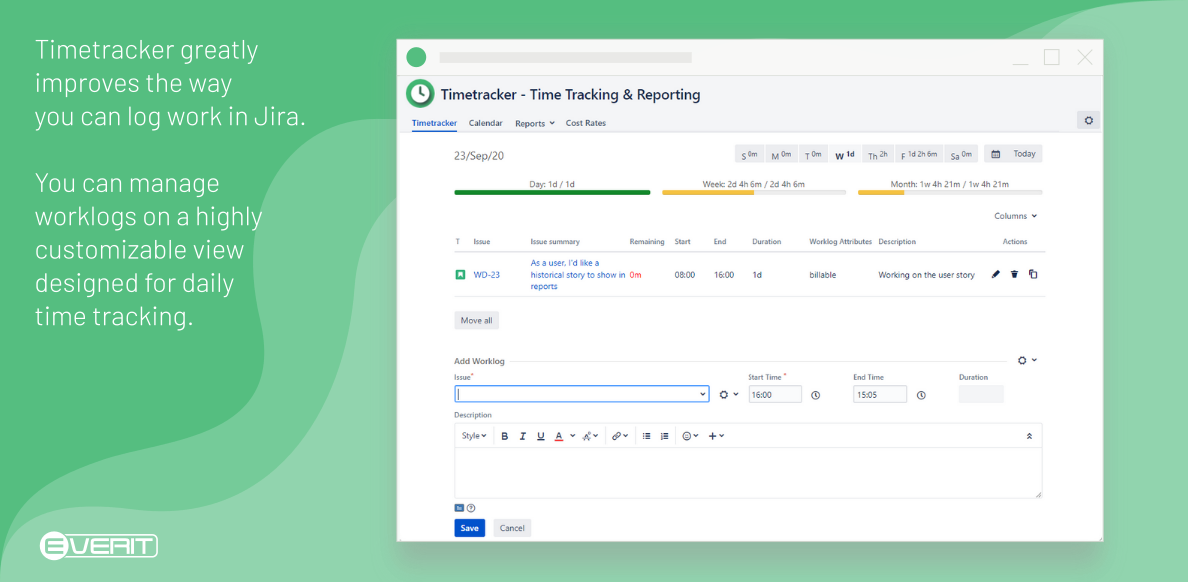Click 'Working on the user story' description
The height and width of the screenshot is (582, 1188).
point(927,275)
